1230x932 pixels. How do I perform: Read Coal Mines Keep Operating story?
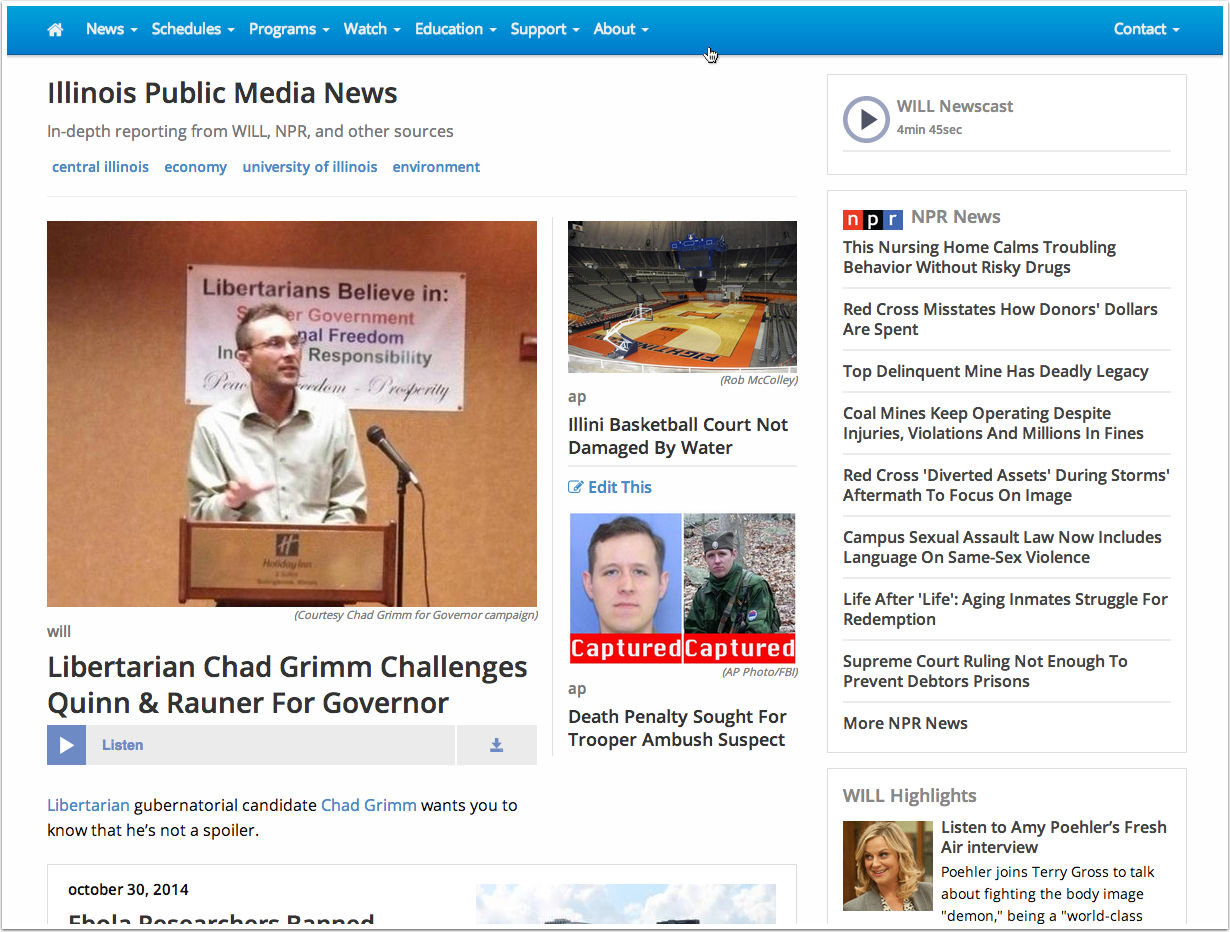point(993,423)
